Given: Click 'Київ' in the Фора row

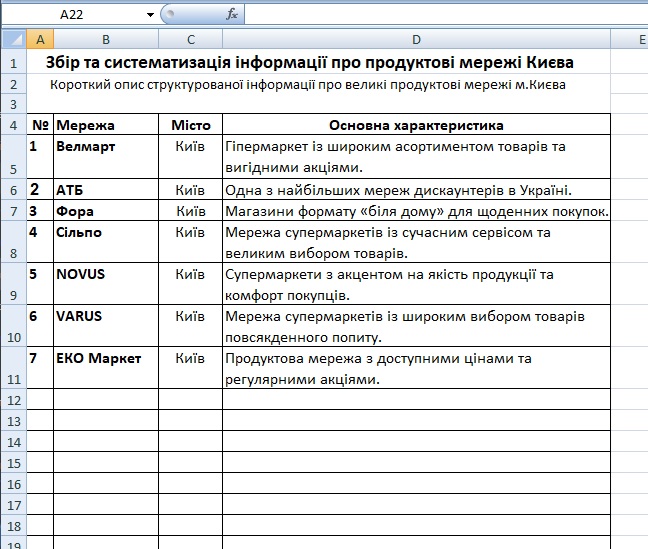Looking at the screenshot, I should pyautogui.click(x=191, y=211).
